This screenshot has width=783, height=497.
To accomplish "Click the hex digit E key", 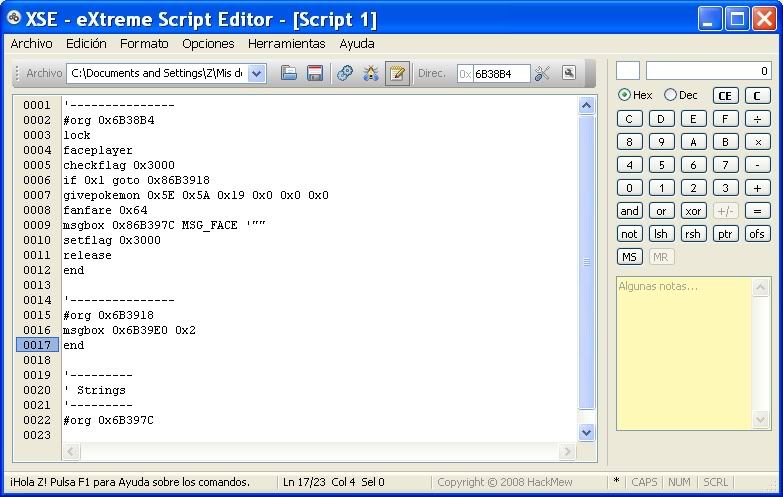I will (x=693, y=119).
